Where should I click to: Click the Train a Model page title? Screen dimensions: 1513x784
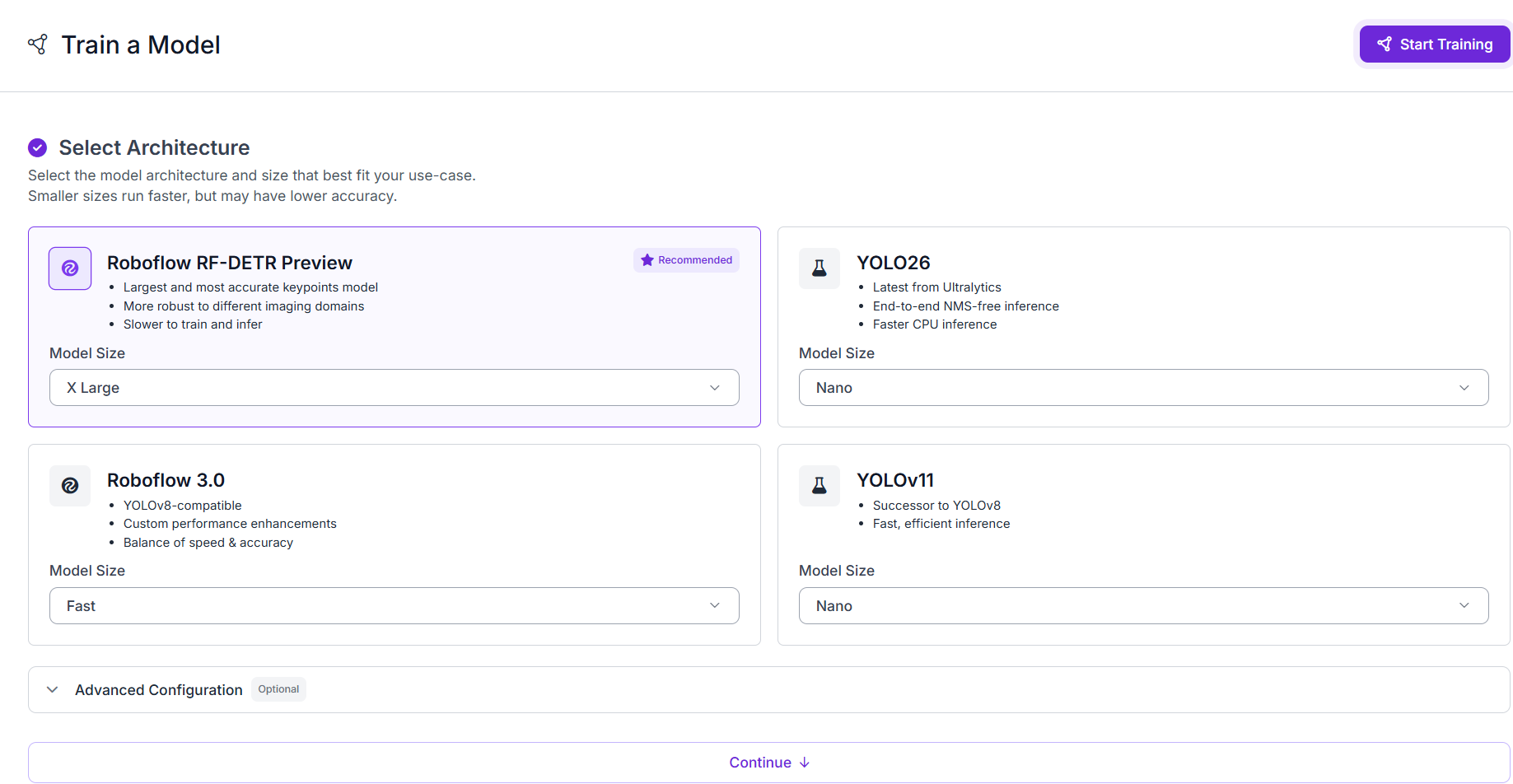click(141, 44)
